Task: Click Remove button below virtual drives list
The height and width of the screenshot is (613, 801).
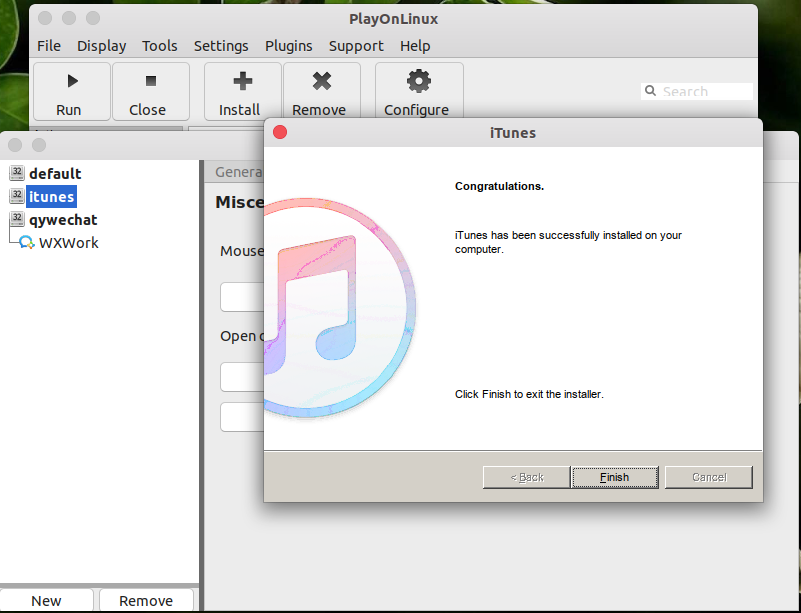Action: click(146, 600)
